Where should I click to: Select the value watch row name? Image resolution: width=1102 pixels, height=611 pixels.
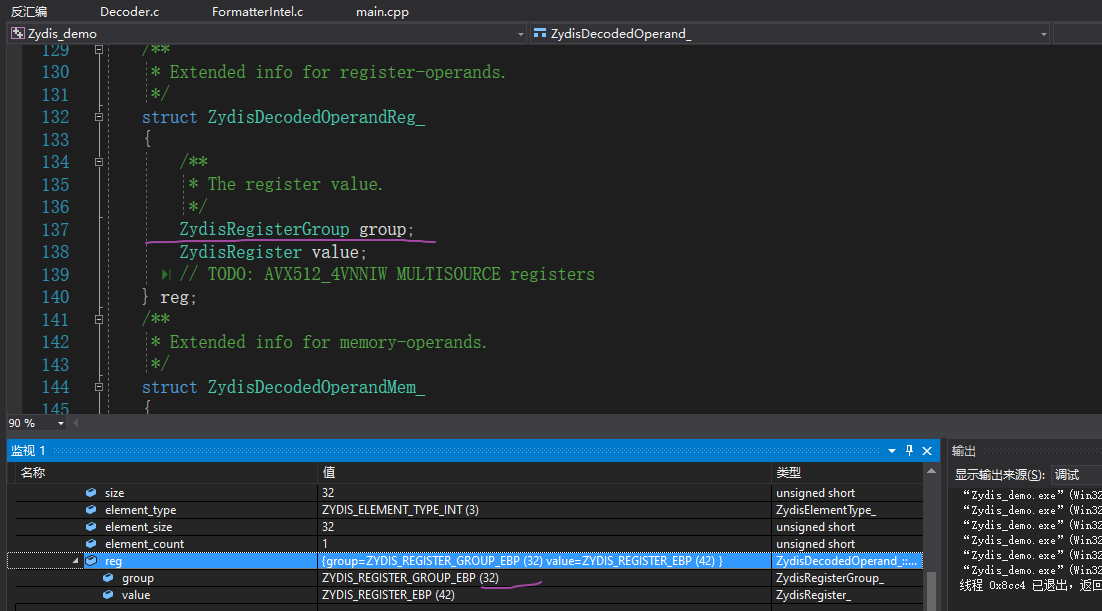point(136,595)
